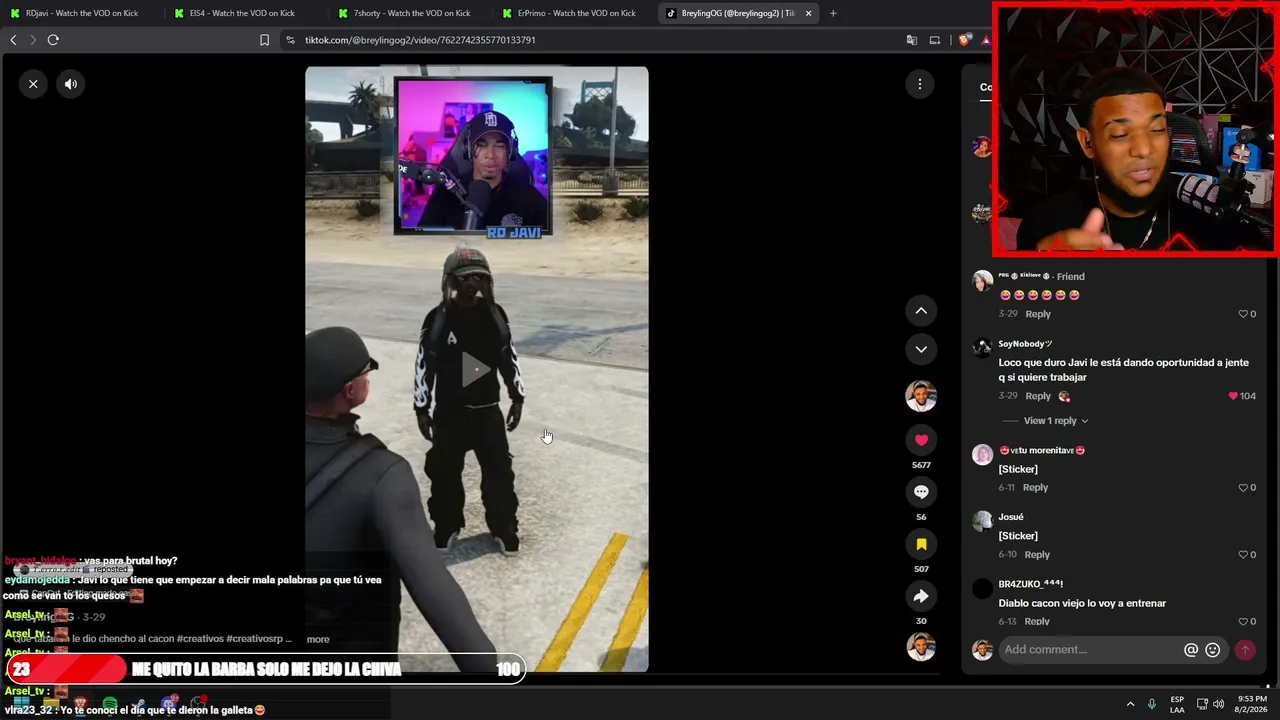The width and height of the screenshot is (1280, 720).
Task: Open the emoji picker in comment box
Action: pyautogui.click(x=1213, y=650)
